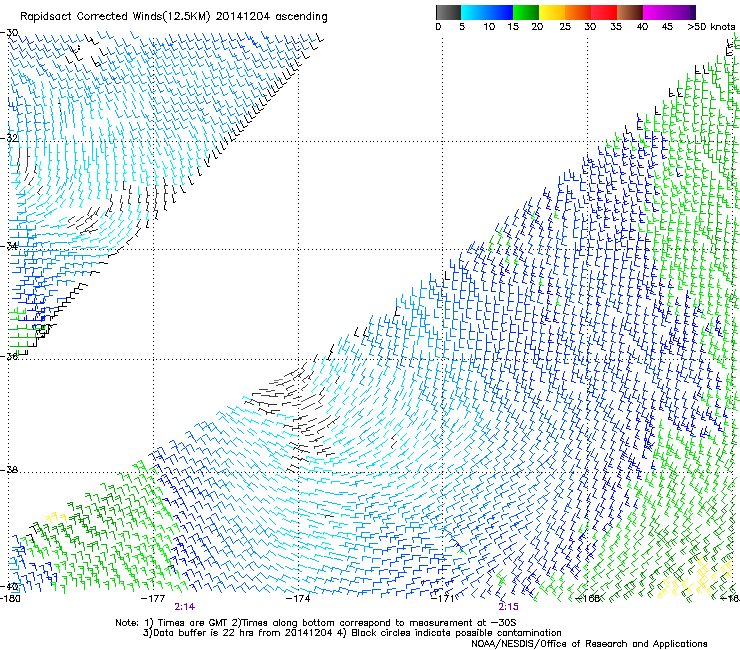Click the '25' knots legend tick label
This screenshot has width=740, height=650.
click(x=565, y=27)
